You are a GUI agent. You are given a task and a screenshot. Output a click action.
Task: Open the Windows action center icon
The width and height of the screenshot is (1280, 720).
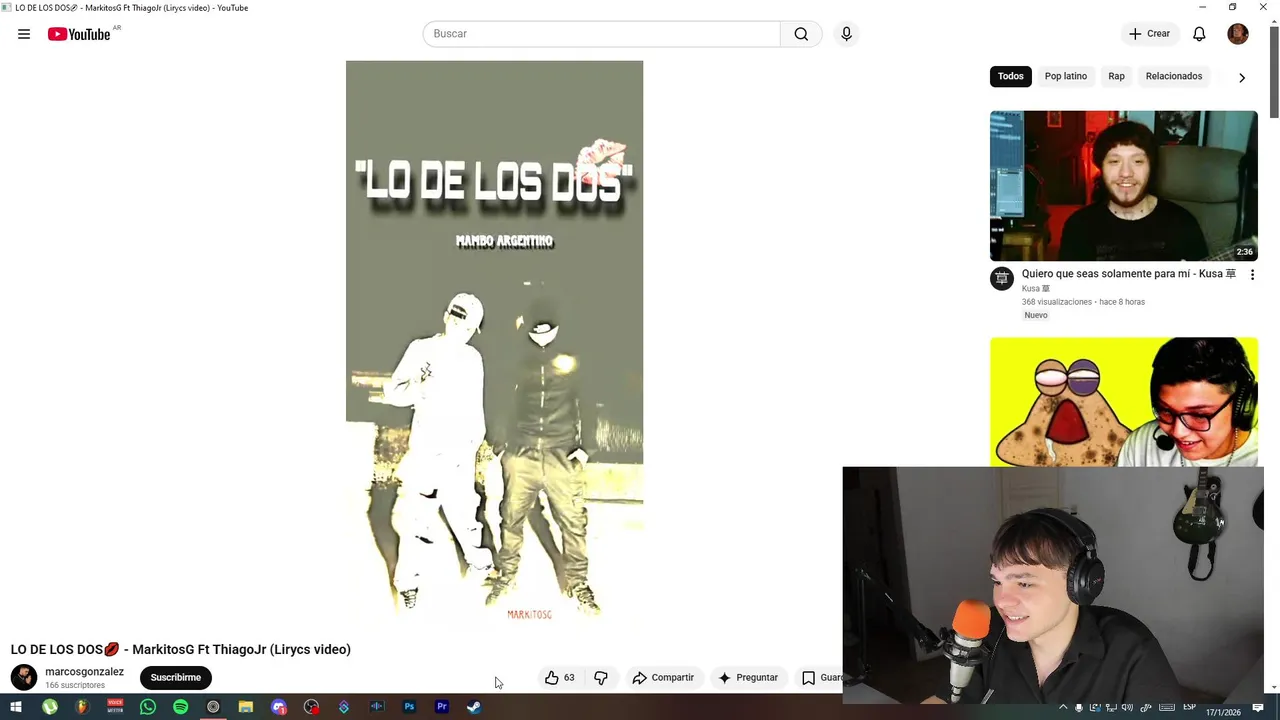point(1258,708)
